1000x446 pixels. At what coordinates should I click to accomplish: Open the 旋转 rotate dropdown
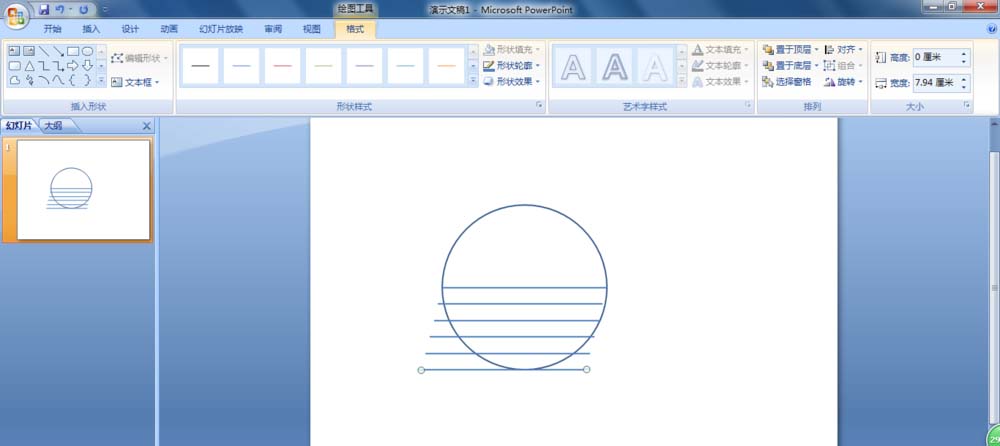pos(843,82)
